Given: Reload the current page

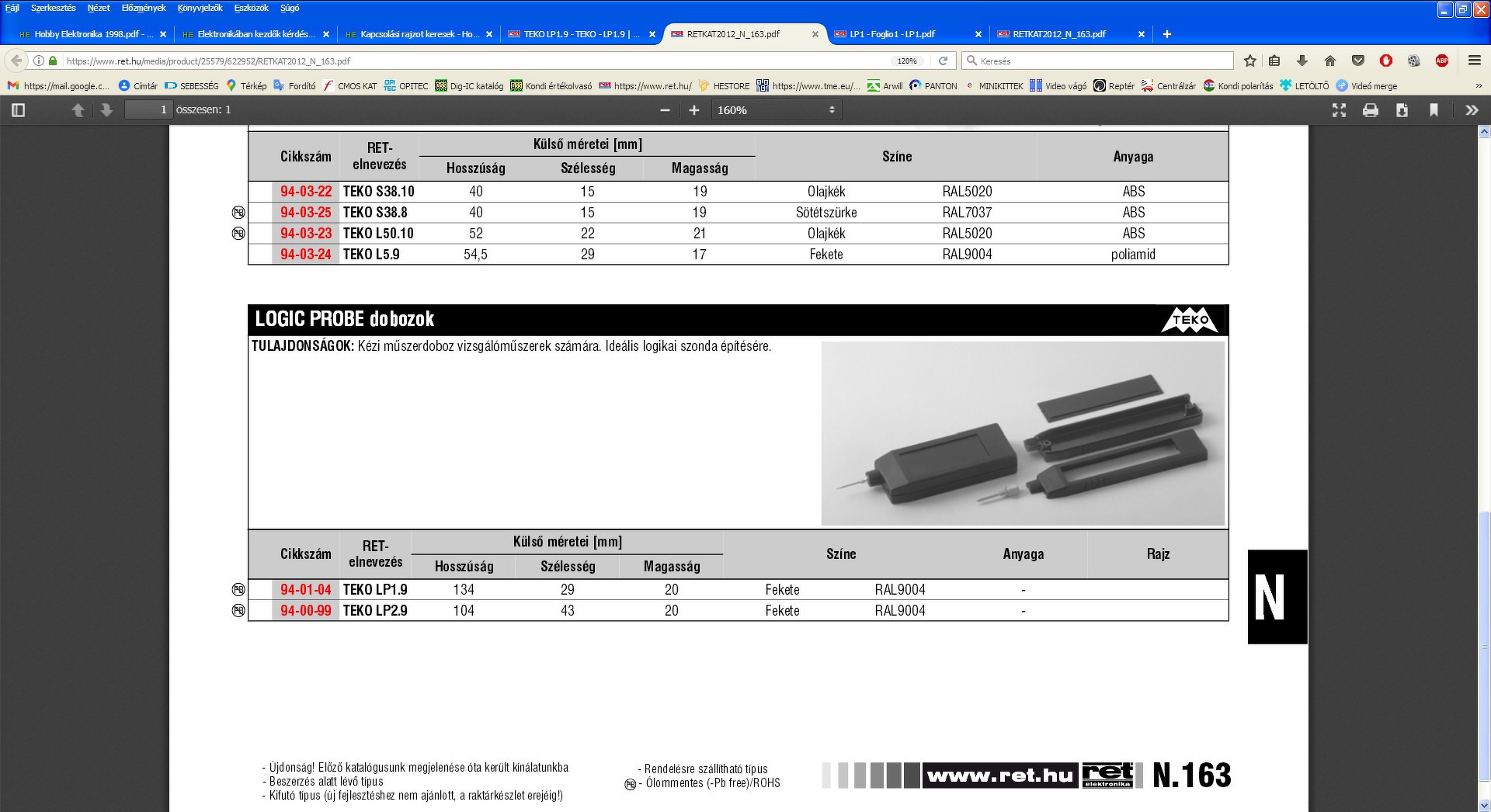Looking at the screenshot, I should coord(943,61).
